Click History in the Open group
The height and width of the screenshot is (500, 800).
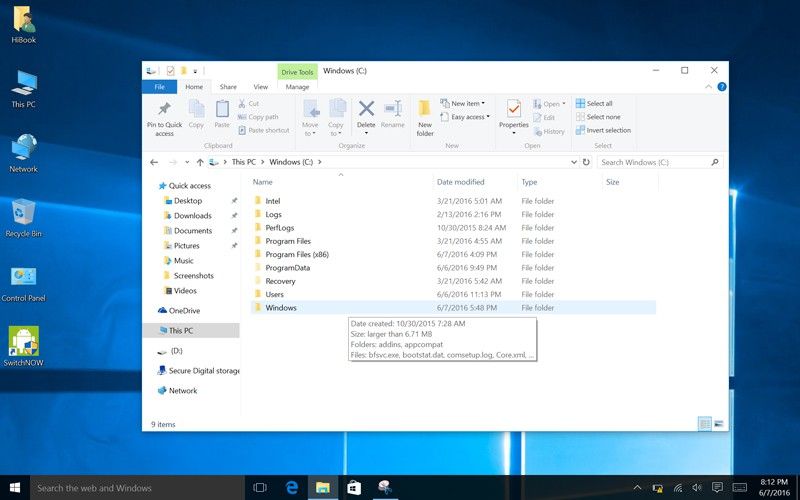[x=549, y=131]
